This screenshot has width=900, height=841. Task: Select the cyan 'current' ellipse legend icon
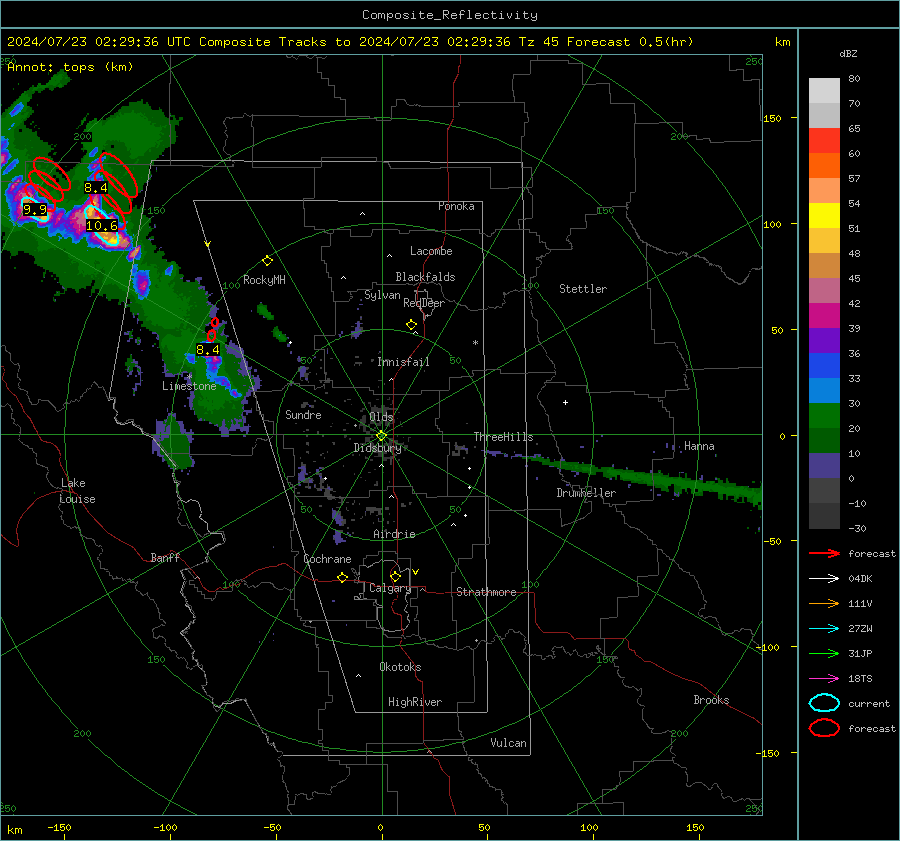824,703
